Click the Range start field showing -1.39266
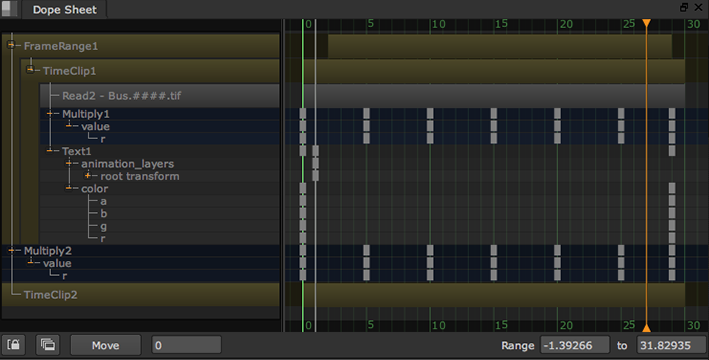The width and height of the screenshot is (709, 360). pyautogui.click(x=575, y=345)
